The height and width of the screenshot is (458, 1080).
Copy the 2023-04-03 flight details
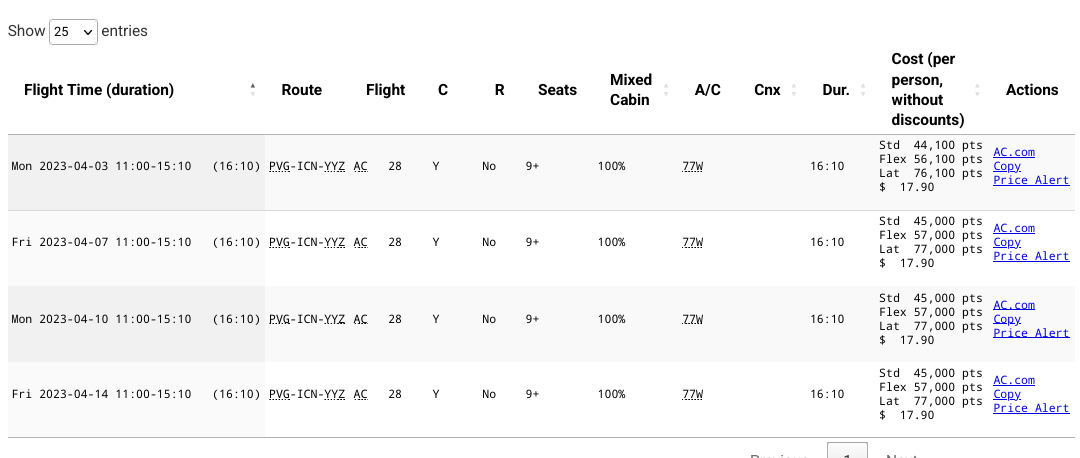click(x=1007, y=166)
